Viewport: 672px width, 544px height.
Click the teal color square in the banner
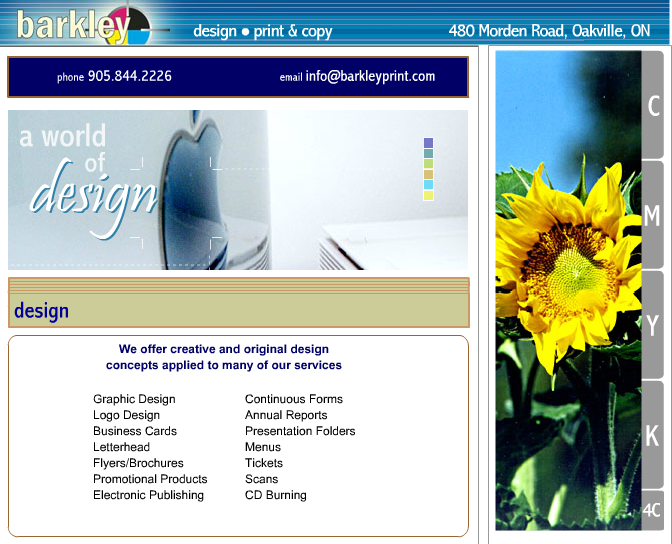click(428, 153)
